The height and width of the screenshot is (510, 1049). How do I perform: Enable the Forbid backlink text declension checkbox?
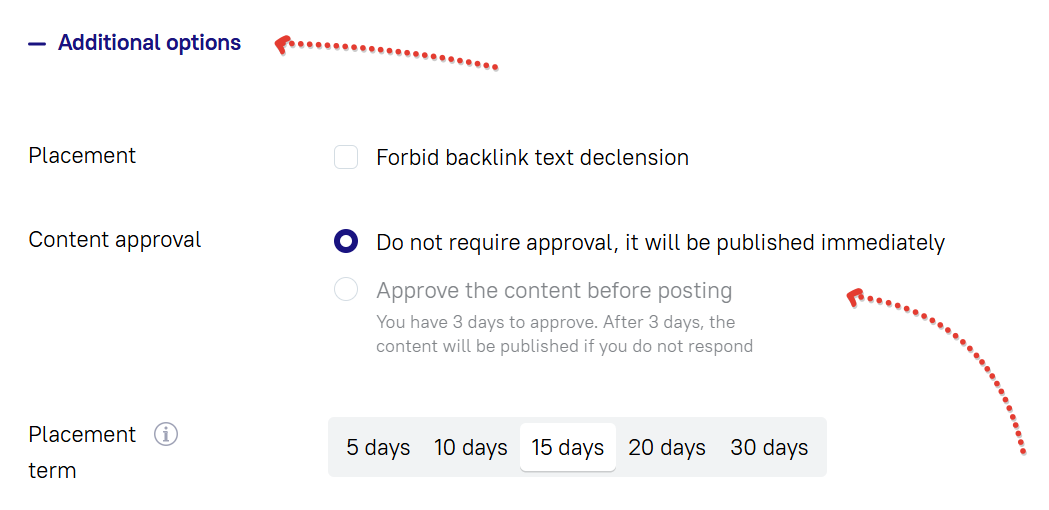[x=346, y=157]
